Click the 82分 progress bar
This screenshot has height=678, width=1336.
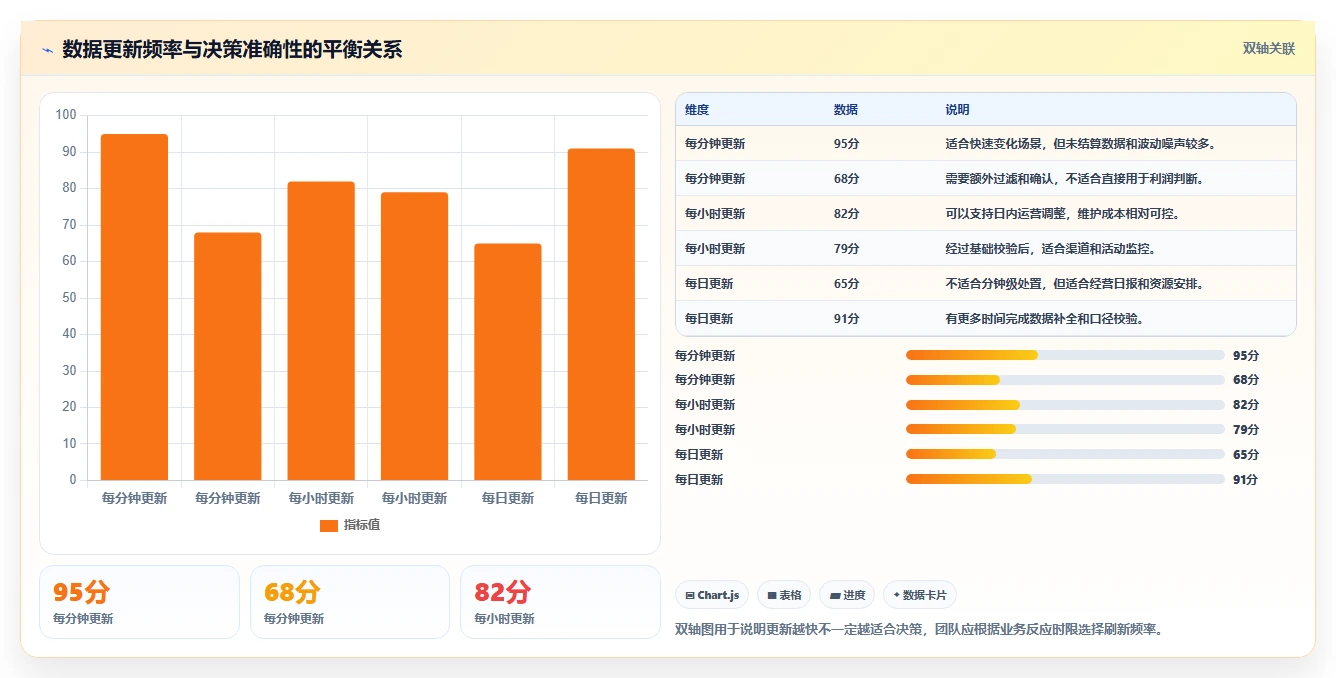1065,405
